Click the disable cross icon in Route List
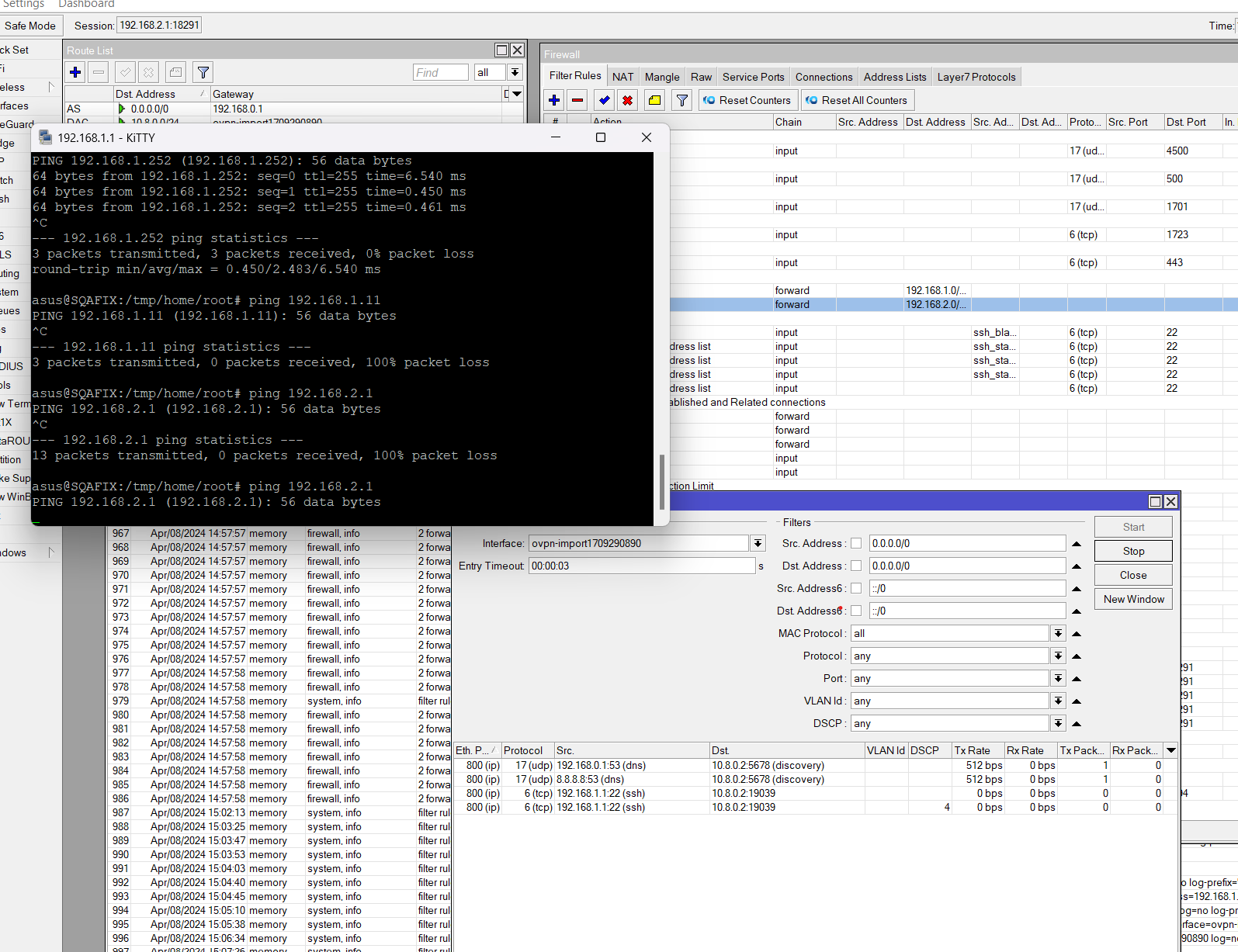Screen dimensions: 1238x952 click(x=148, y=72)
